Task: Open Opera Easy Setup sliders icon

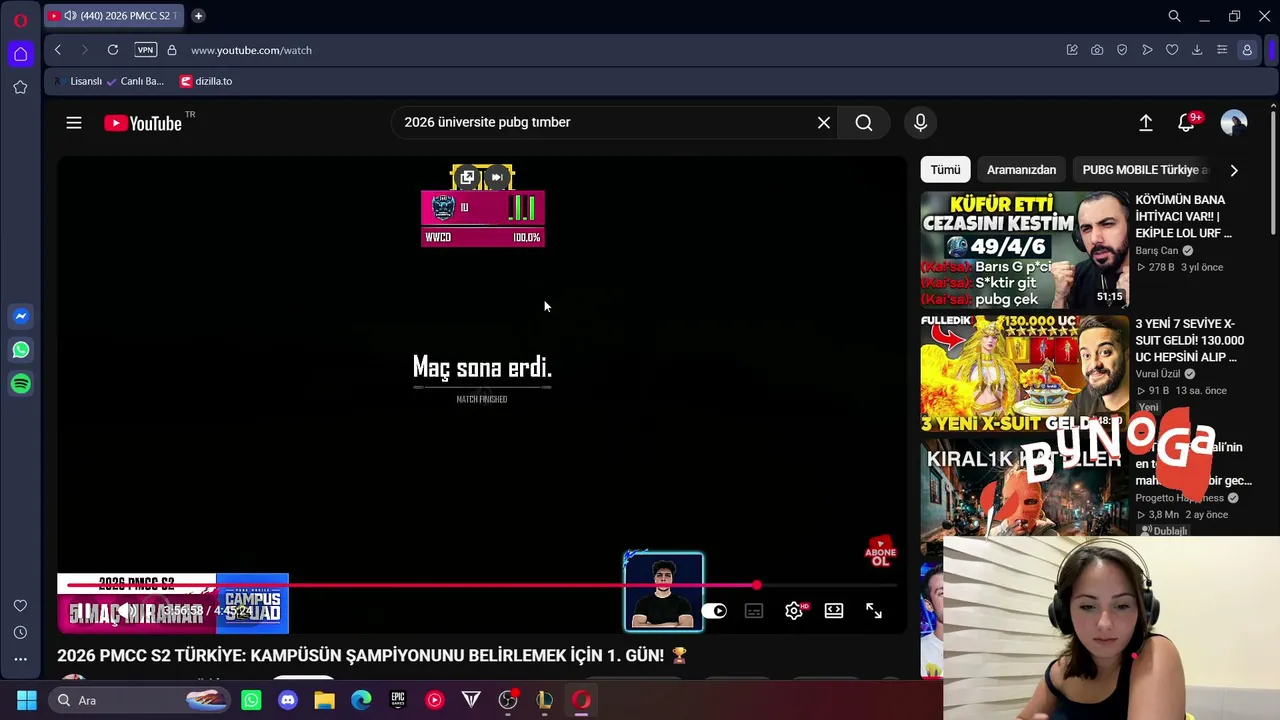Action: (1222, 50)
